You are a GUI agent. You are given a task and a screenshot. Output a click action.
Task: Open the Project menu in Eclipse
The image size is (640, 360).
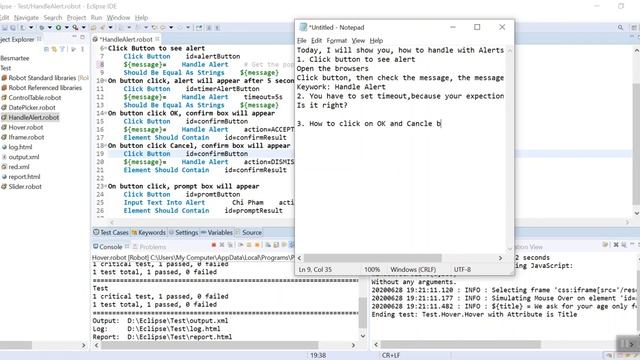click(x=76, y=18)
